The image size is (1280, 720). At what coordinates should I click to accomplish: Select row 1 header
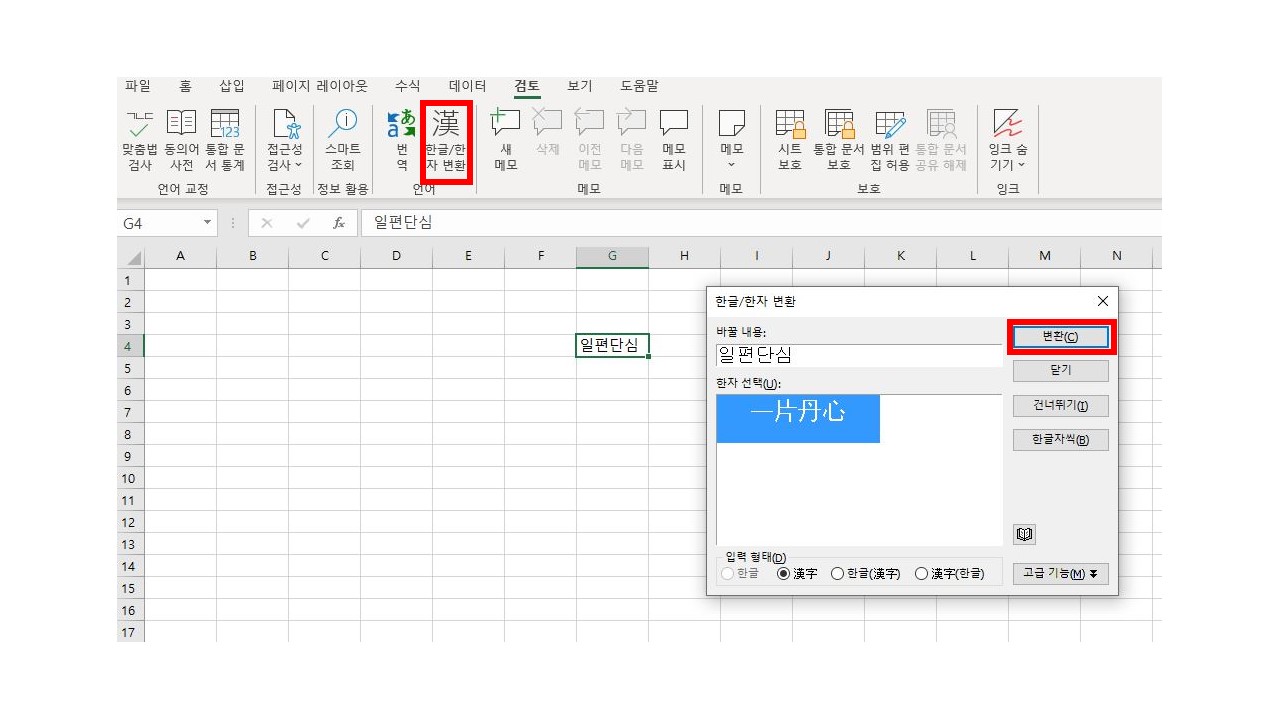tap(131, 280)
